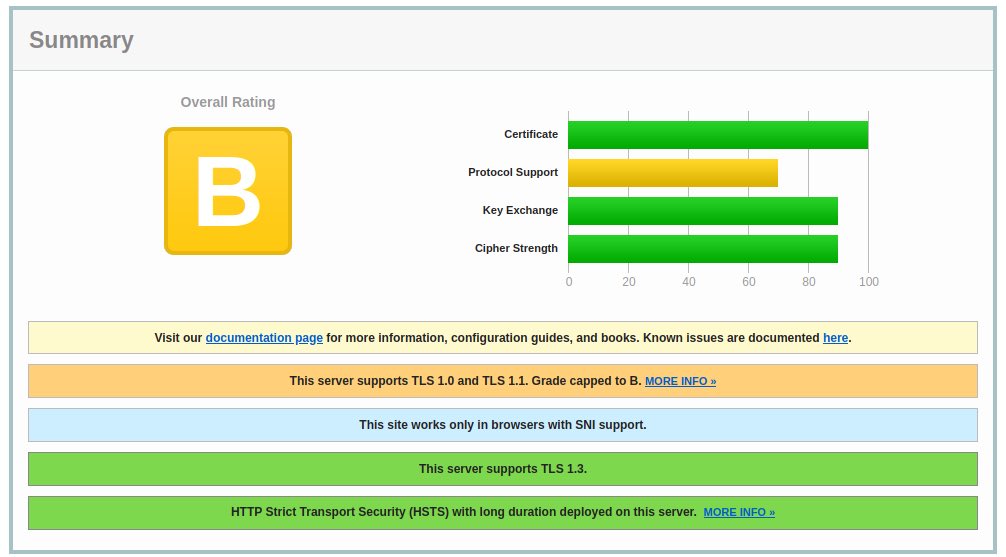
Task: Click the 100 axis label on chart
Action: tap(869, 282)
